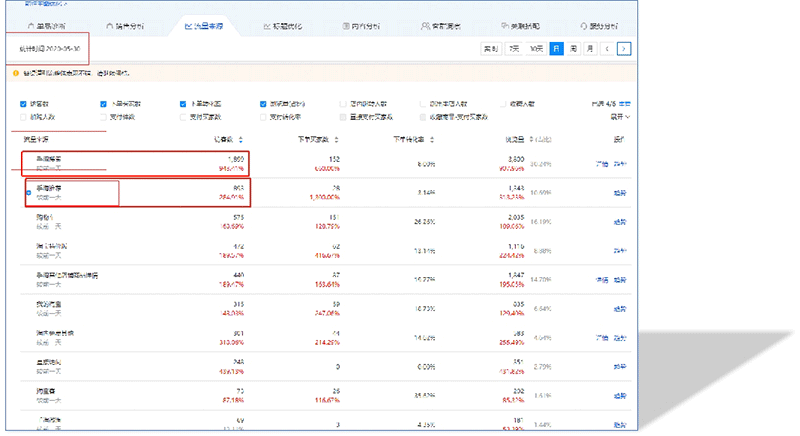800x436 pixels.
Task: Uncheck the 访客数 metric checkbox
Action: (23, 103)
